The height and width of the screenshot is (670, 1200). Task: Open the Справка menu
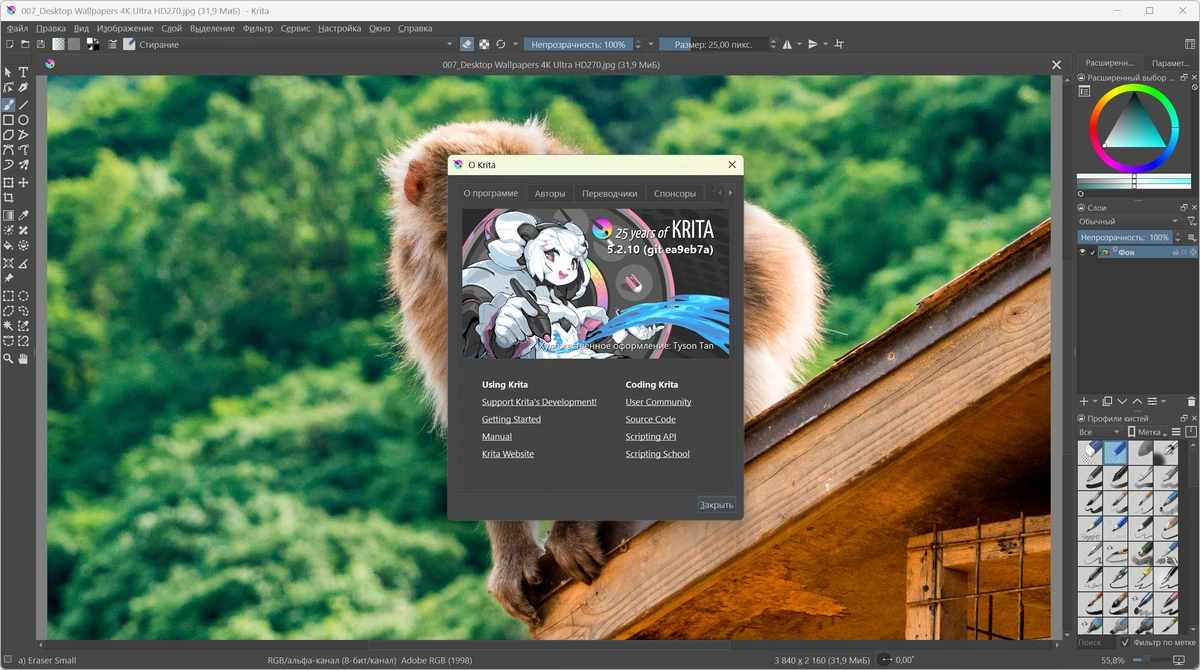point(415,28)
